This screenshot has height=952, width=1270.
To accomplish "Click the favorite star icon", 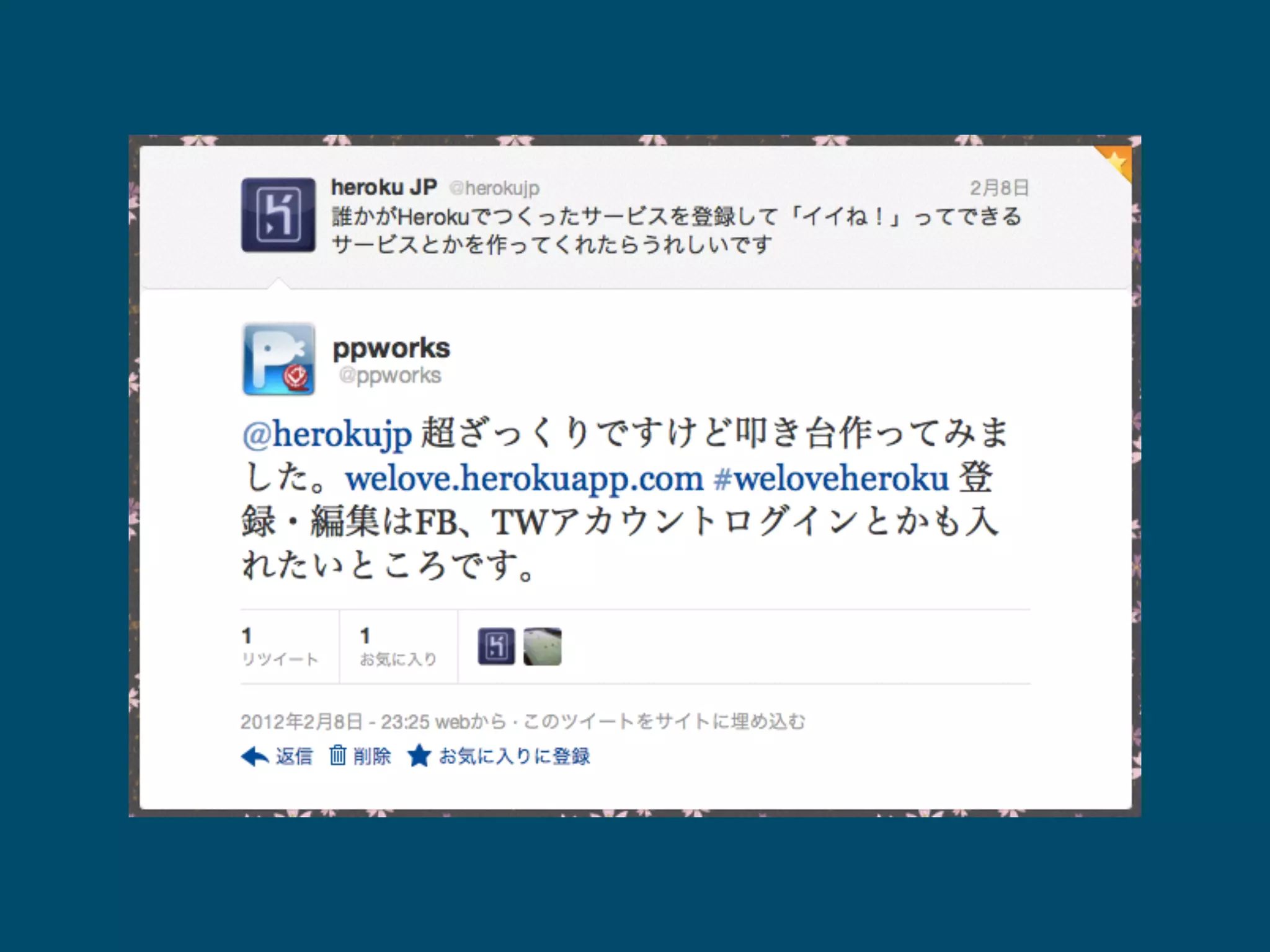I will (x=419, y=756).
